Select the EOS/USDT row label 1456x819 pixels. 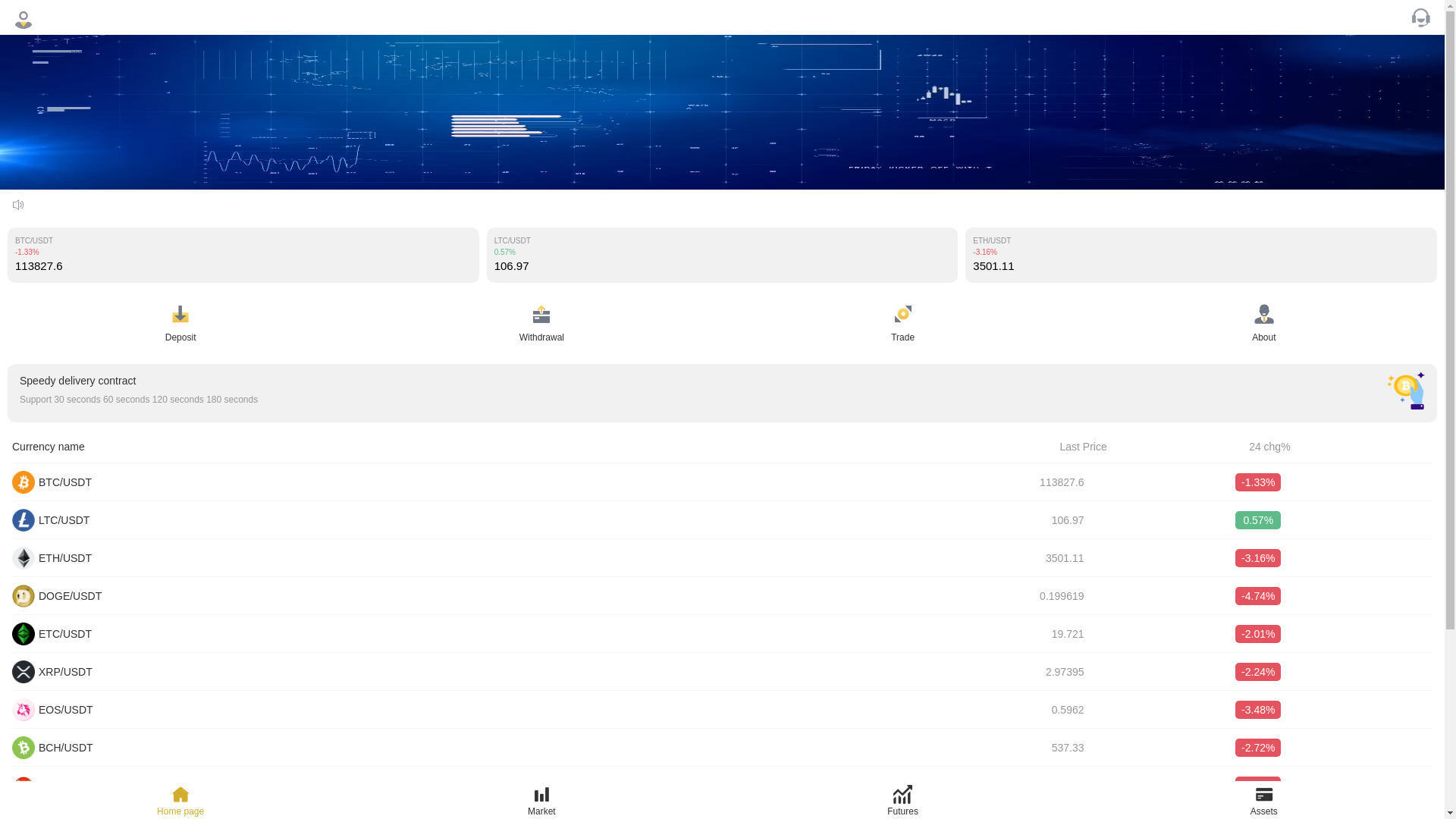point(65,710)
